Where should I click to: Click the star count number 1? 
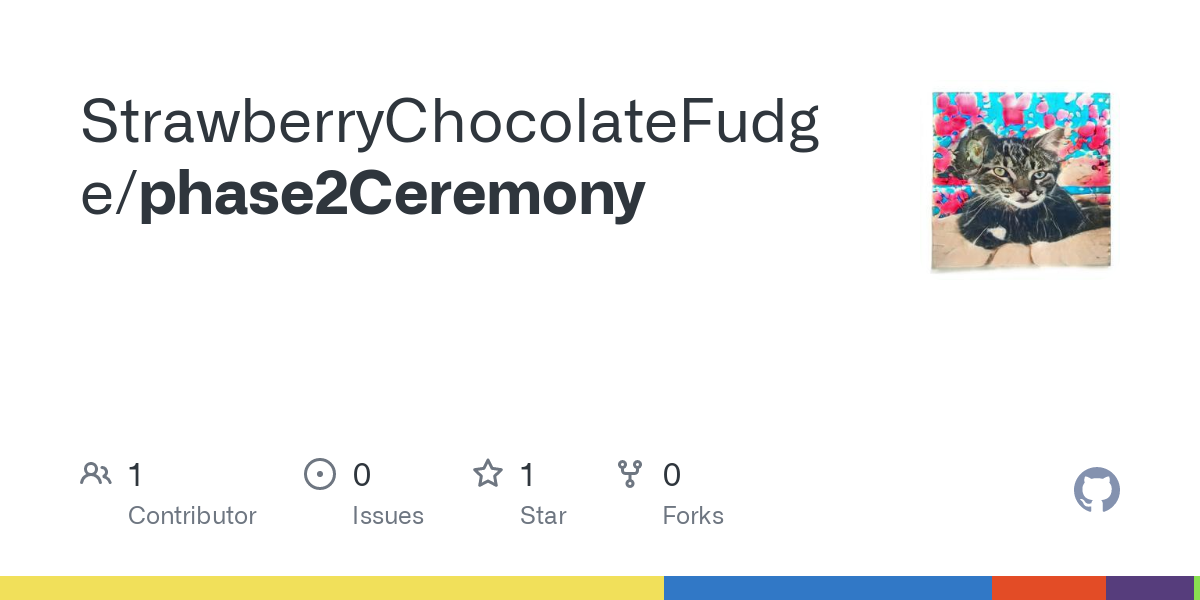coord(527,475)
